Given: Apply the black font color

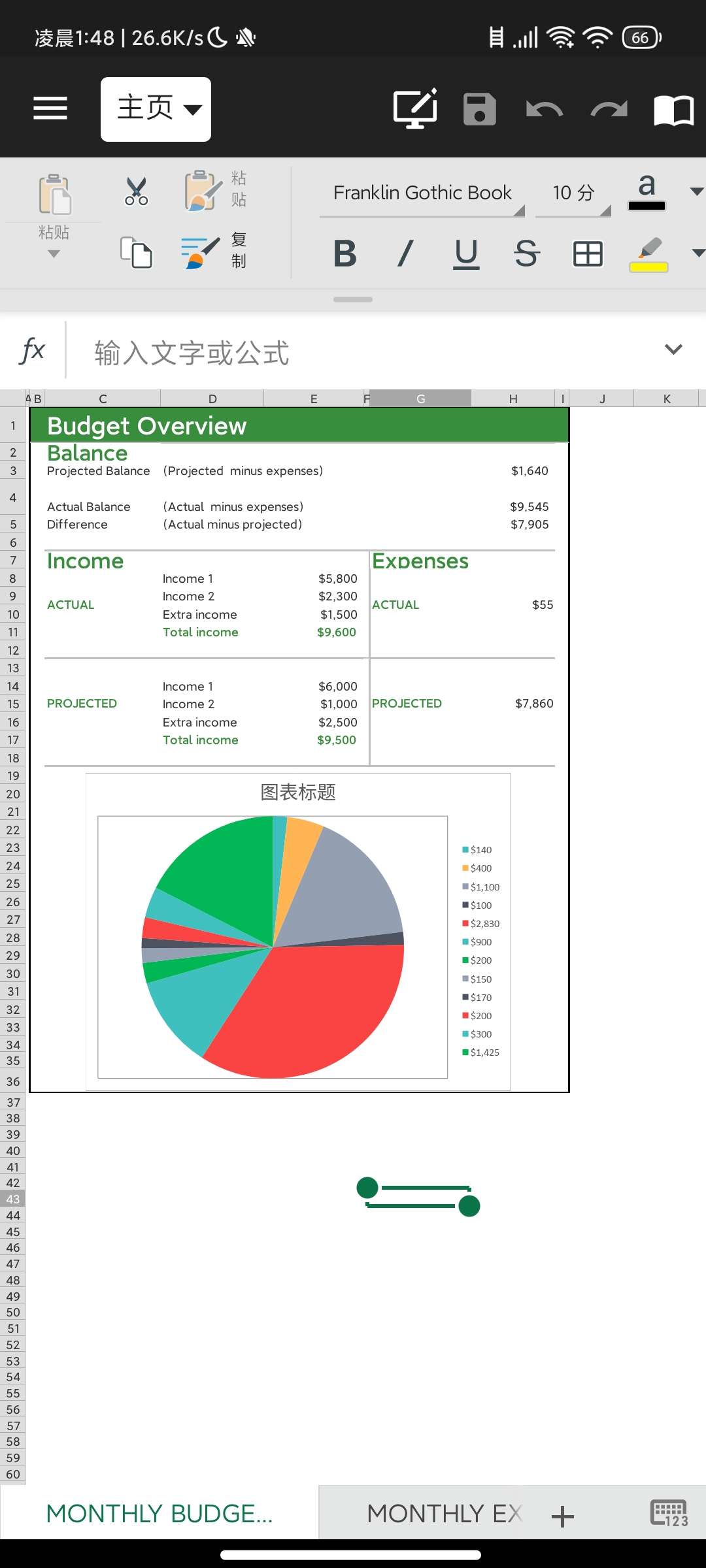Looking at the screenshot, I should point(647,193).
